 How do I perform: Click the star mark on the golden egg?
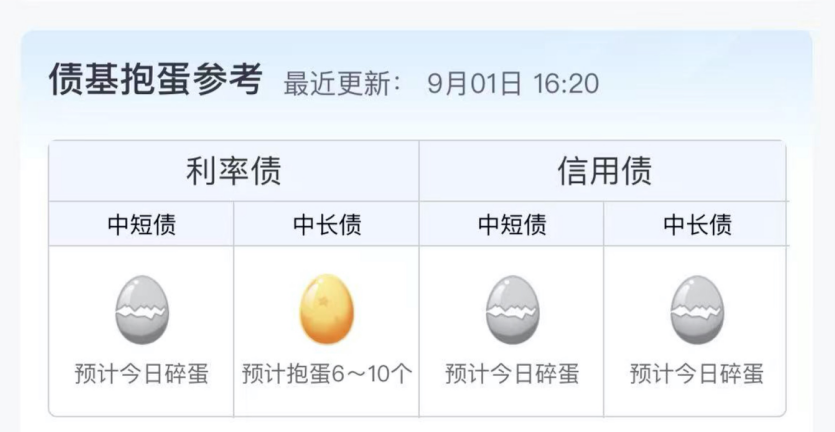tap(323, 301)
